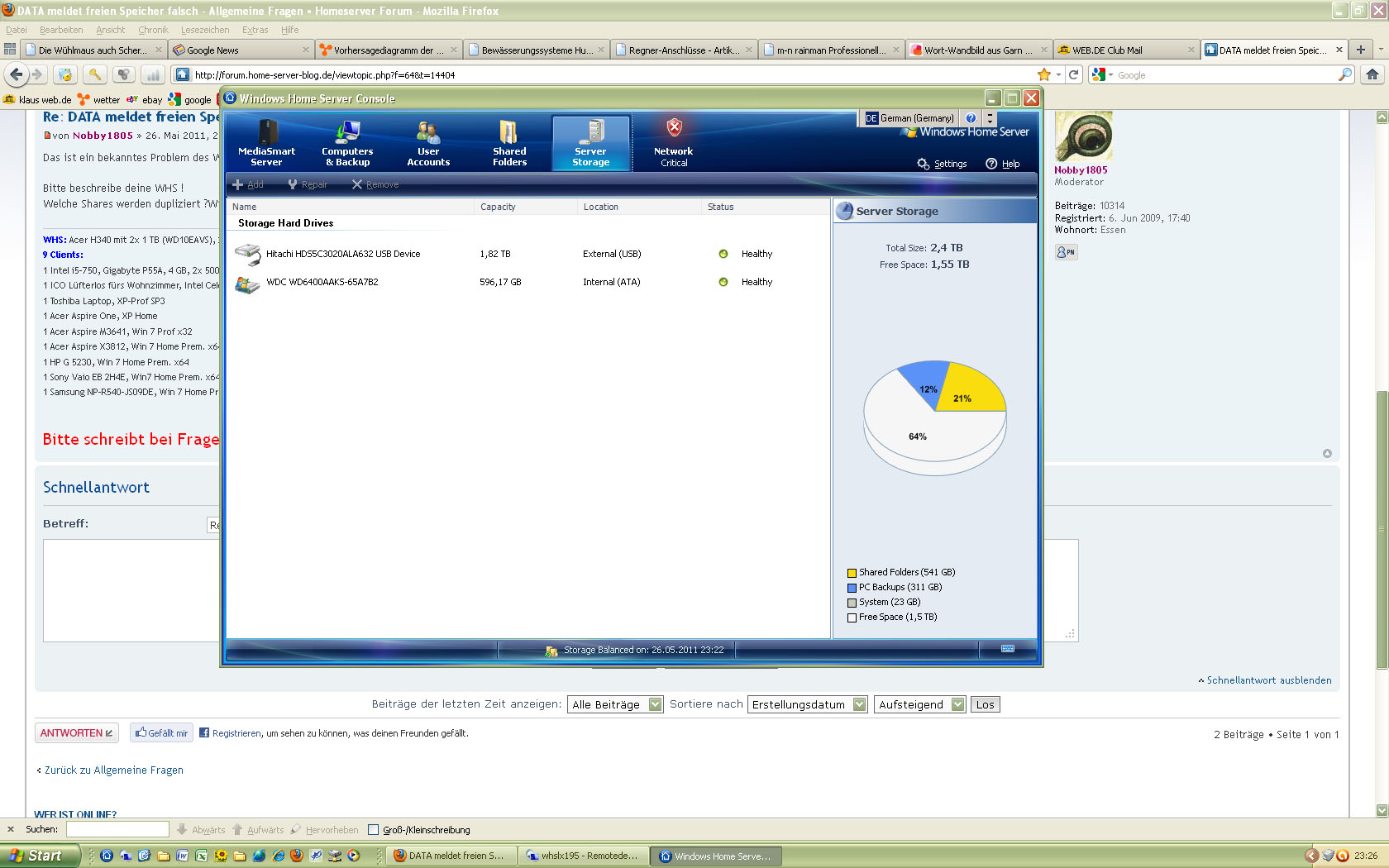The width and height of the screenshot is (1389, 868).
Task: Click the Suchen find field
Action: coord(117,829)
